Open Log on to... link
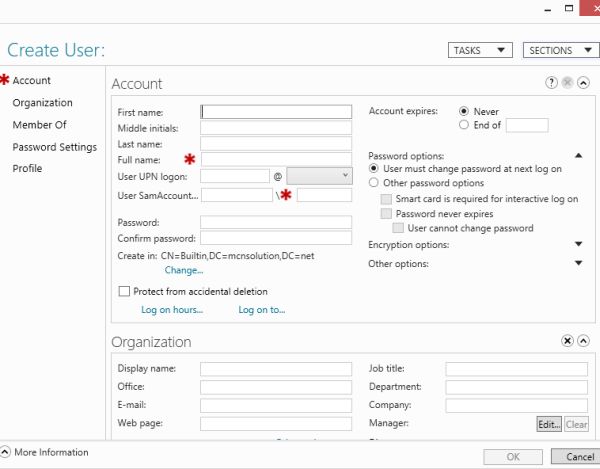The image size is (600, 469). (262, 309)
